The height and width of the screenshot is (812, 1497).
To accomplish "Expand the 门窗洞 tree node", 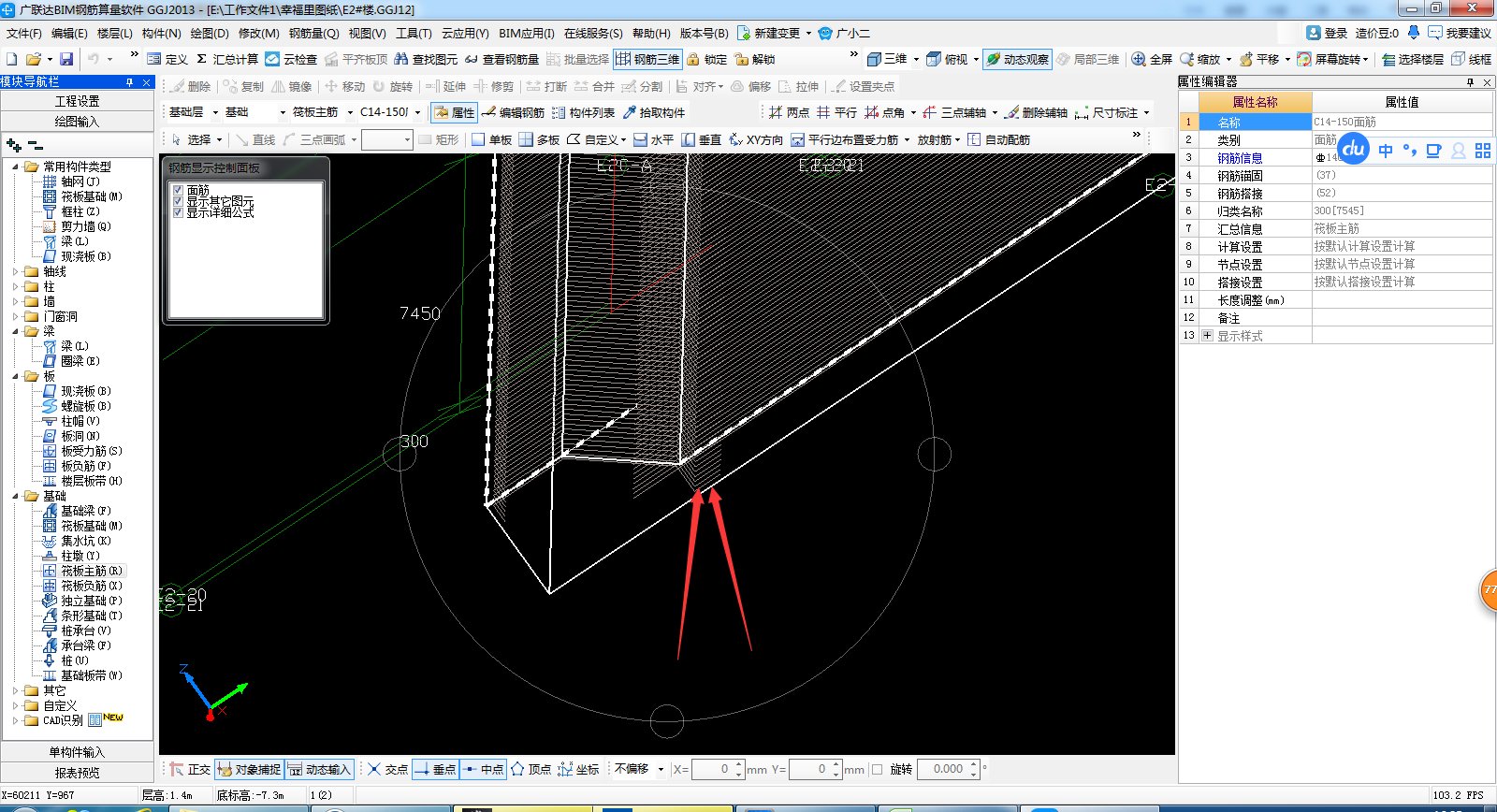I will (15, 316).
